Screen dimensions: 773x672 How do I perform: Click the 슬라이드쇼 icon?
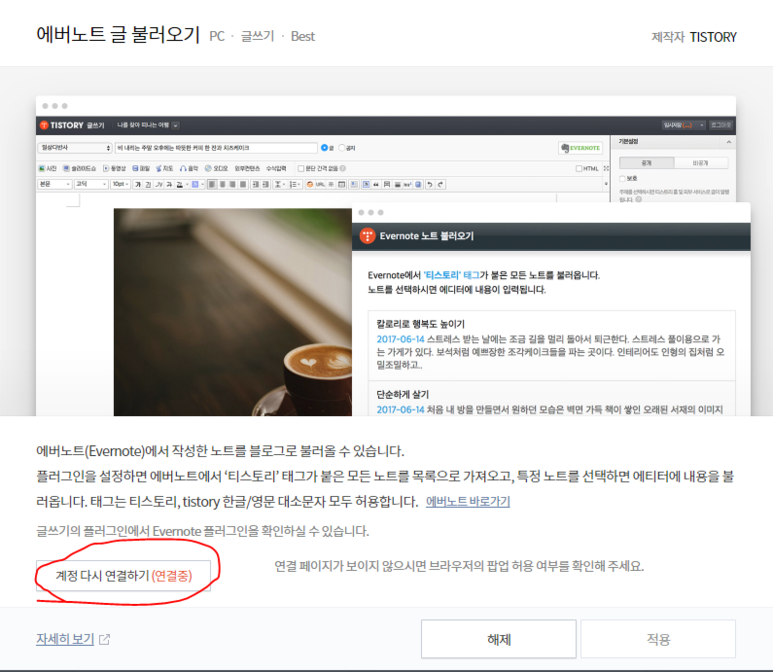point(79,169)
